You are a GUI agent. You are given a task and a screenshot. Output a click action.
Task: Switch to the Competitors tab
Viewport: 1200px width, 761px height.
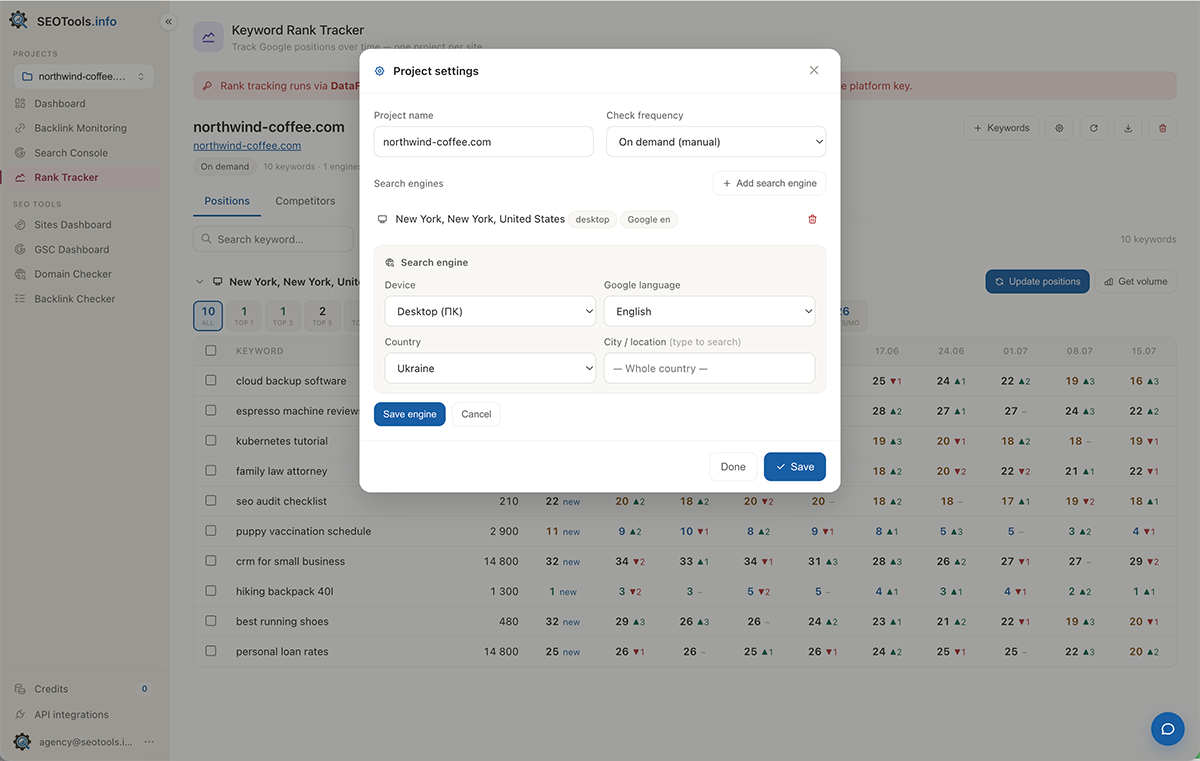coord(305,201)
